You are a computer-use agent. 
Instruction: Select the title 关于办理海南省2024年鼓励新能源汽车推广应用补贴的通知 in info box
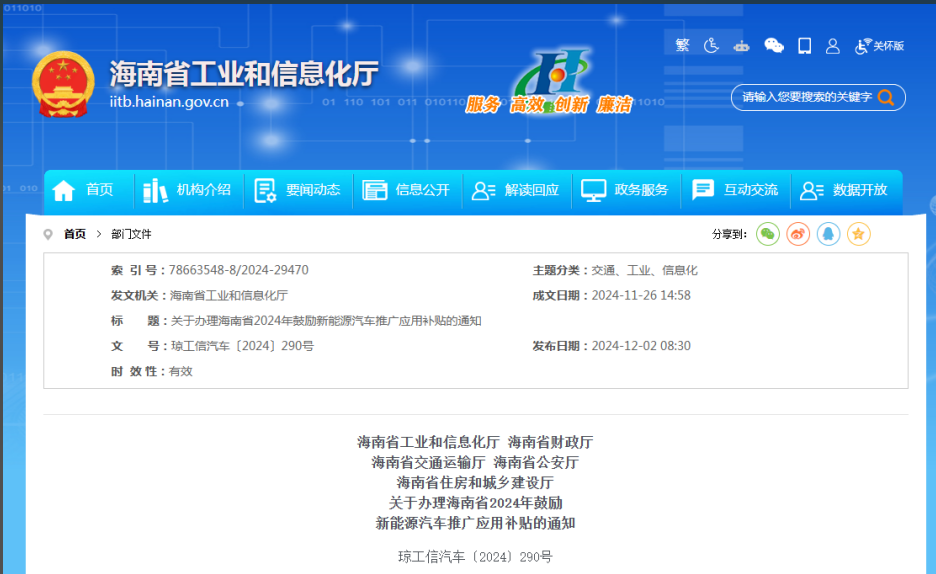326,321
